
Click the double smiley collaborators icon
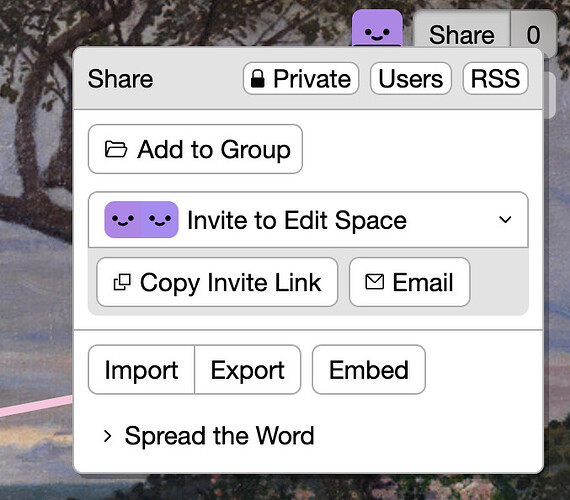coord(141,220)
